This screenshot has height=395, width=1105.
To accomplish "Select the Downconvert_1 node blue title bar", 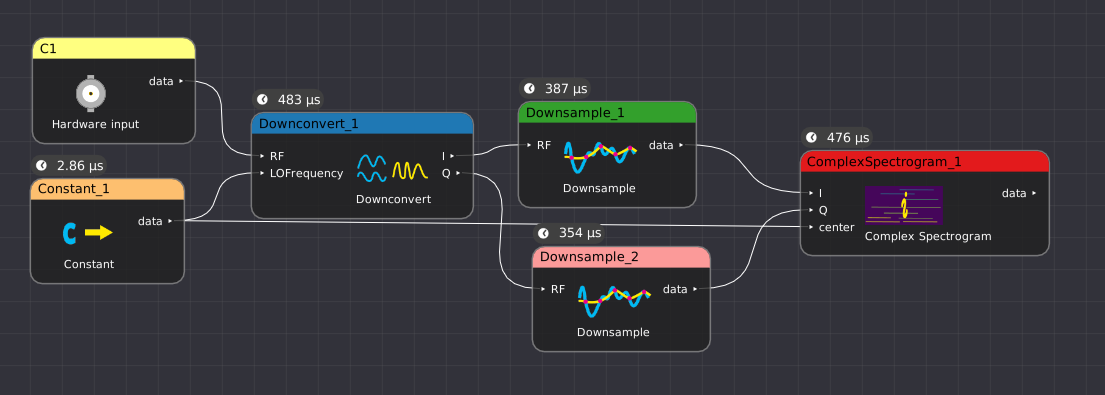I will click(x=362, y=124).
